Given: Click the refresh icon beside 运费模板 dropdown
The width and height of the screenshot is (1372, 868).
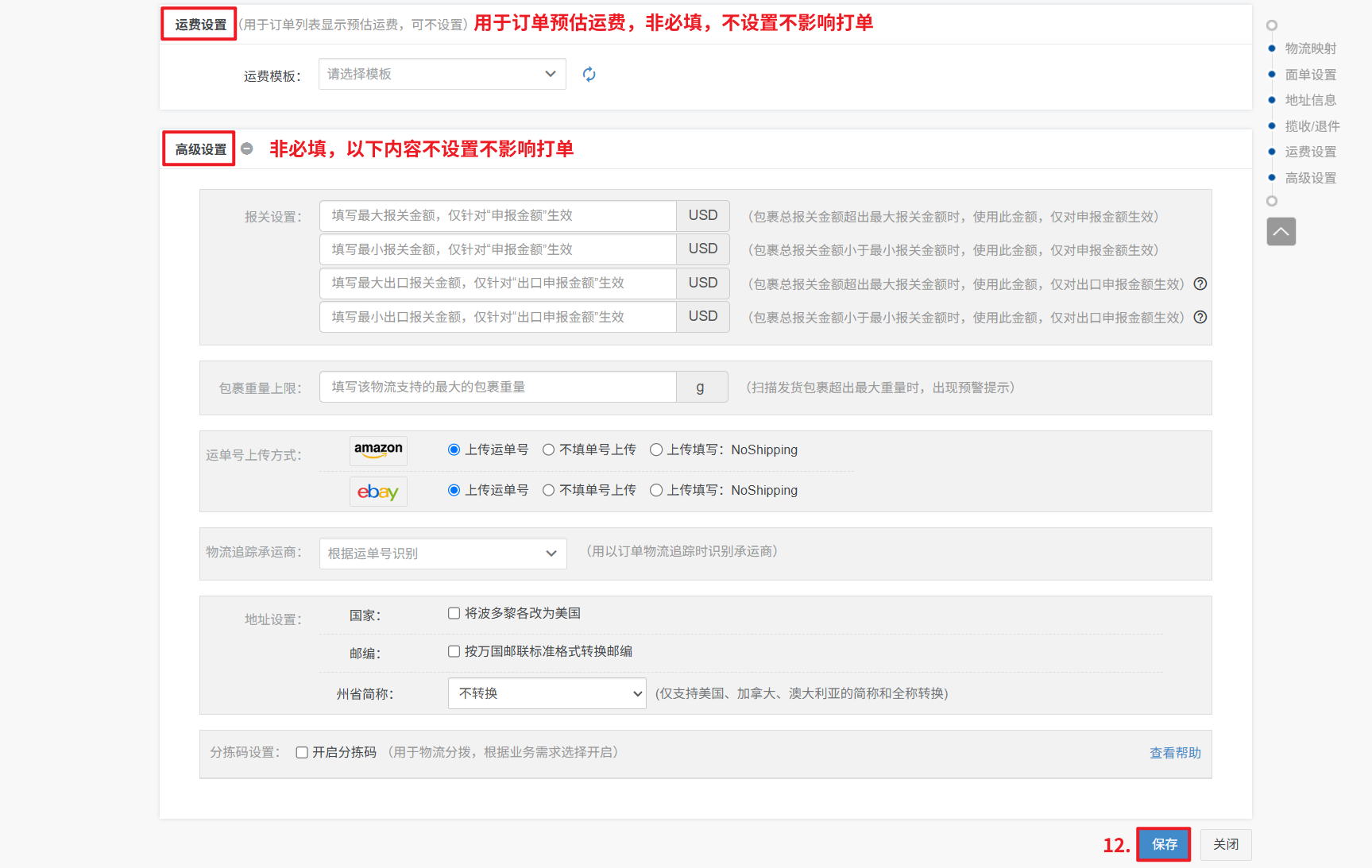Looking at the screenshot, I should coord(589,75).
